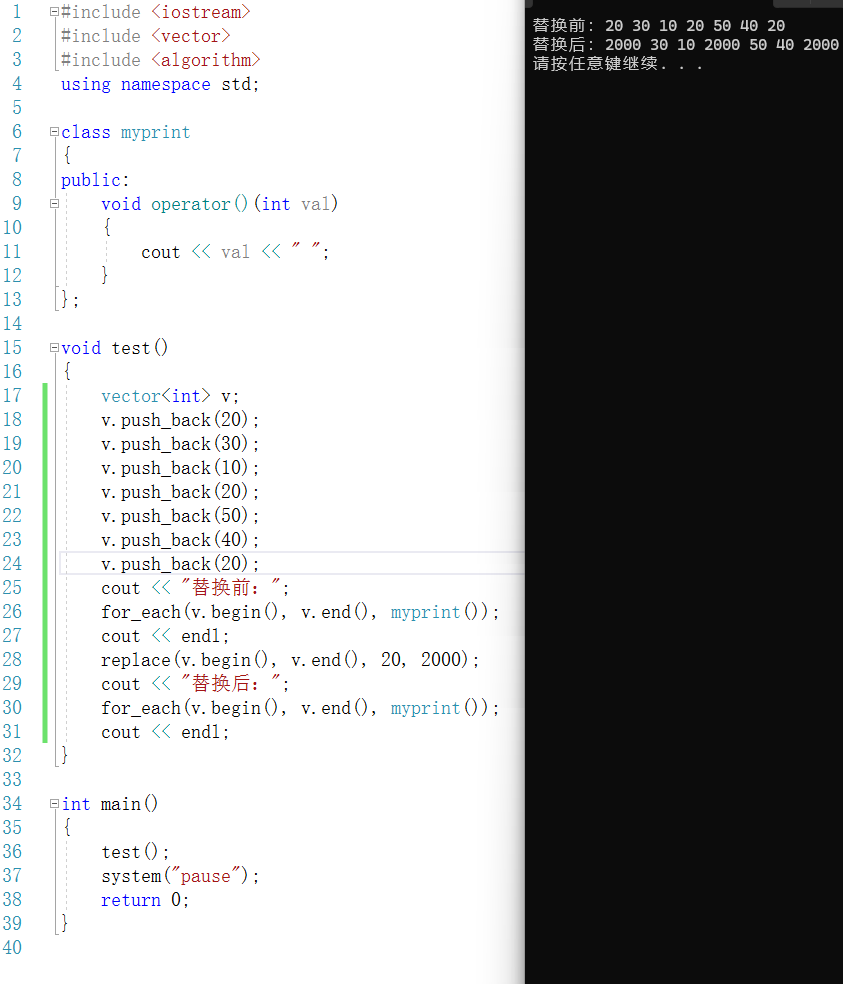Click 'v.push_back(30);' statement
Image resolution: width=843 pixels, height=984 pixels.
pos(180,444)
